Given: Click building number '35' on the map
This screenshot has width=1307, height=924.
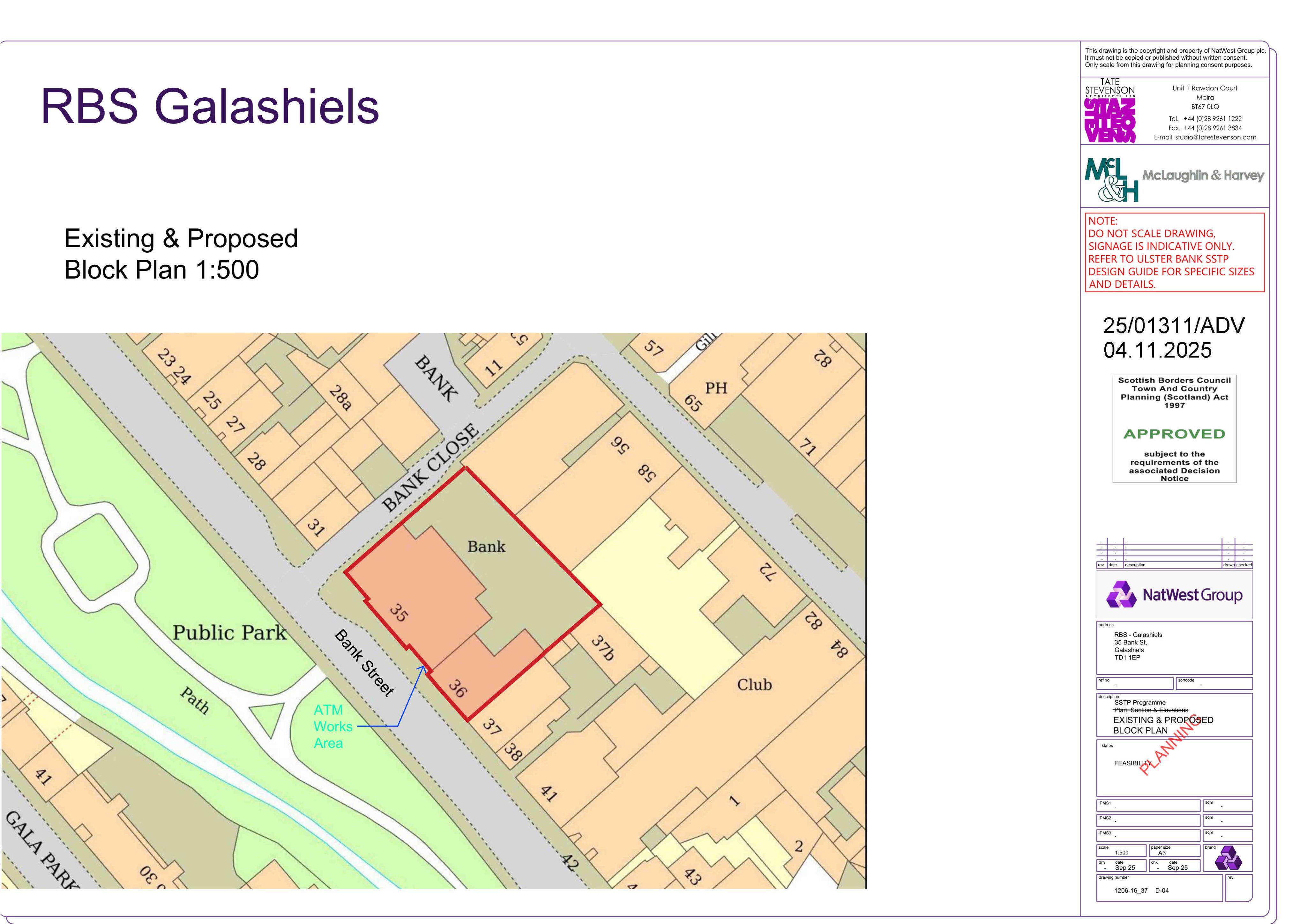Looking at the screenshot, I should coord(399,613).
